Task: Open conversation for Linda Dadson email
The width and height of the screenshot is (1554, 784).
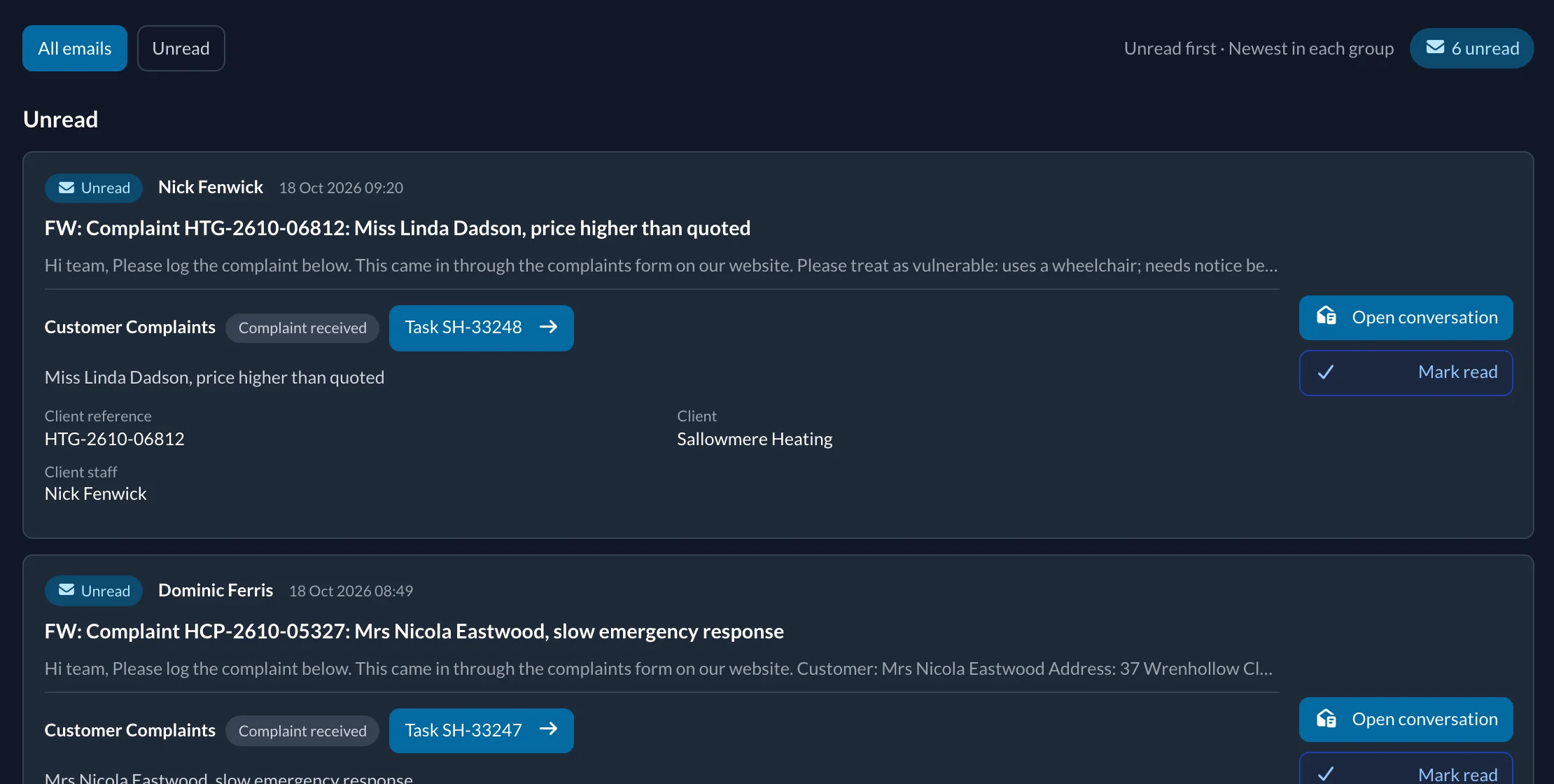Action: (x=1406, y=317)
